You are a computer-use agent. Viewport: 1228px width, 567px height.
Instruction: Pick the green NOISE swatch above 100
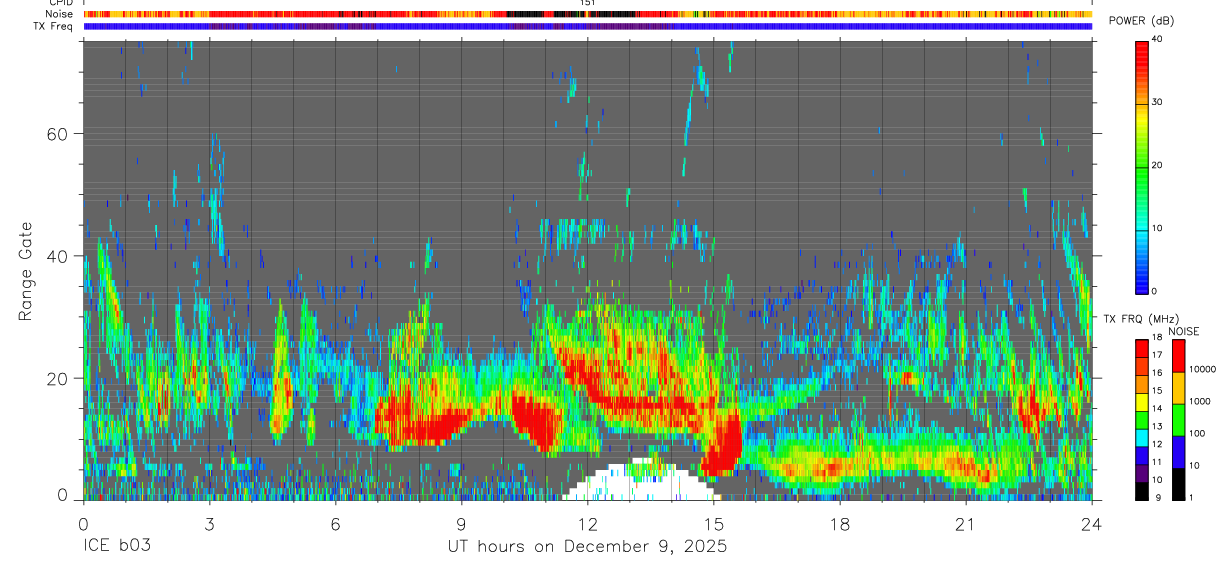click(1178, 420)
